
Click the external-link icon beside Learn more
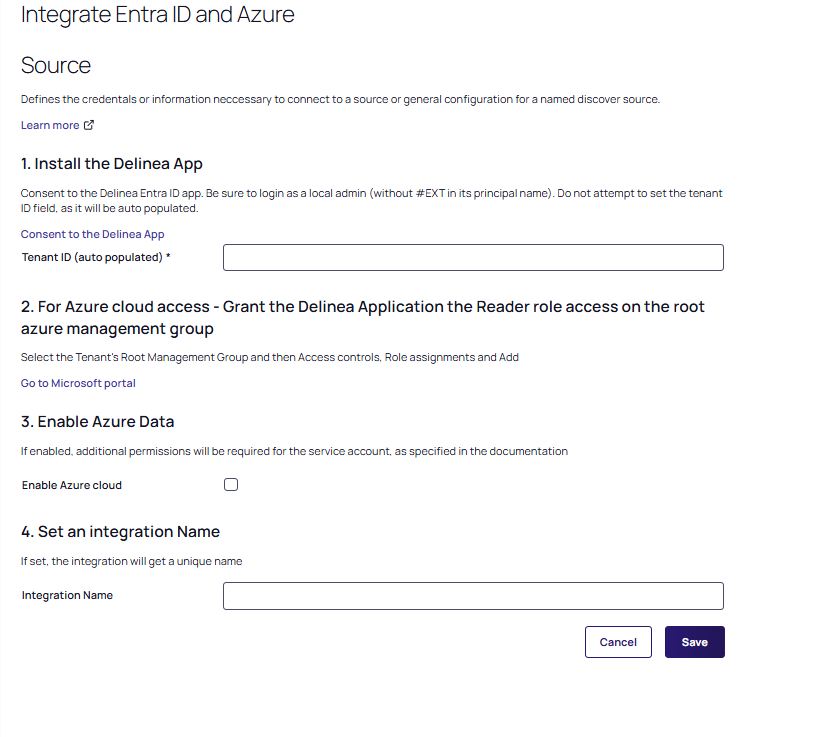point(89,125)
